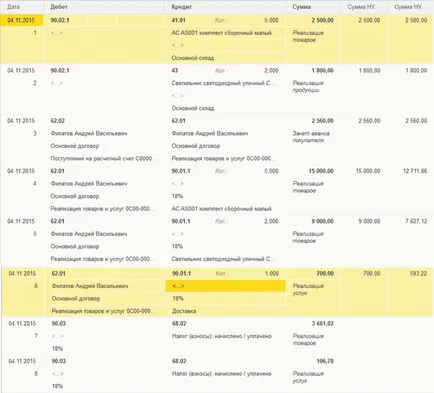Click Зачет аванса покупателя description
434x393 pixels.
[311, 137]
